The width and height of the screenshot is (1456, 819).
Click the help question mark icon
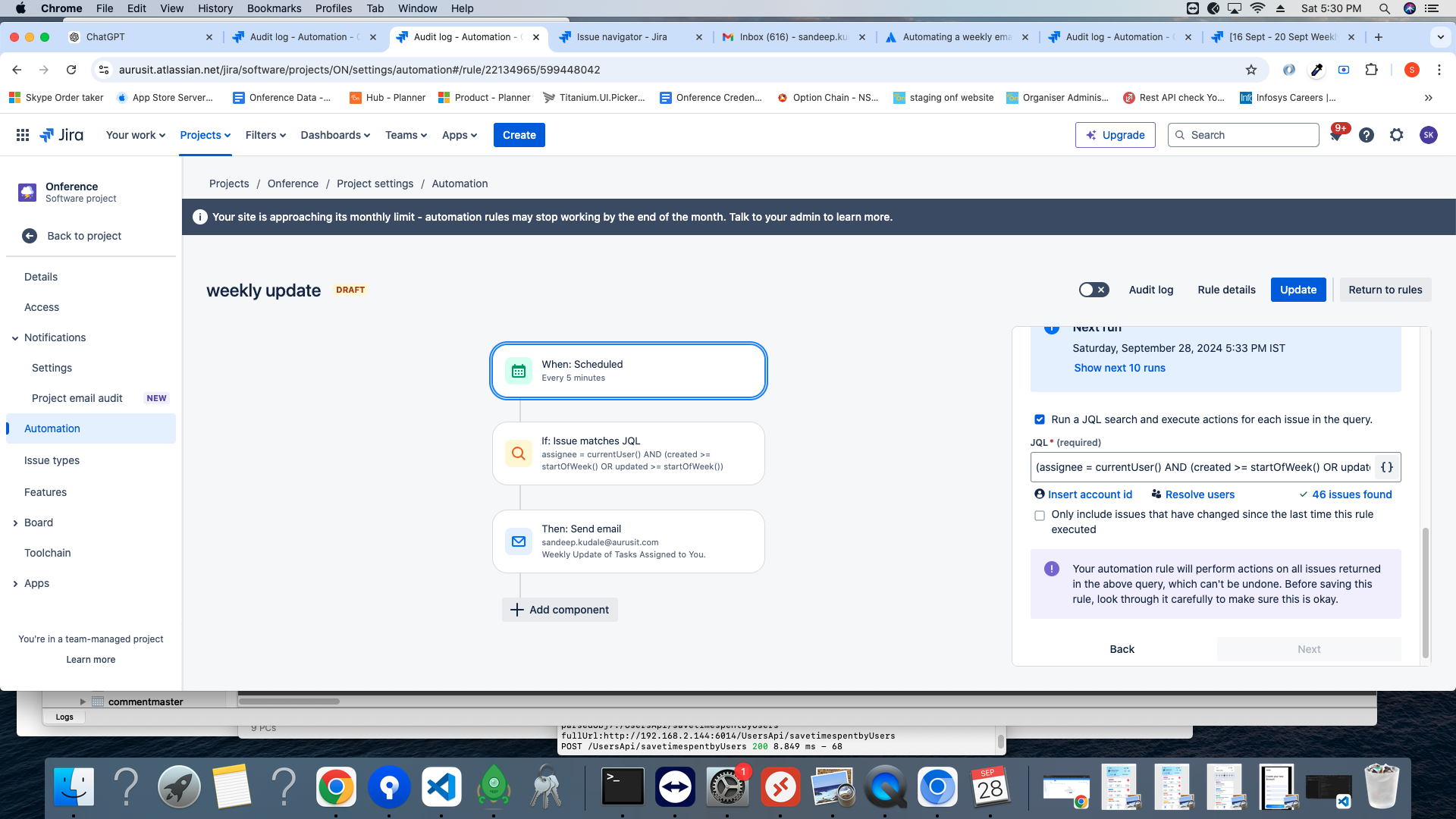click(x=1367, y=135)
